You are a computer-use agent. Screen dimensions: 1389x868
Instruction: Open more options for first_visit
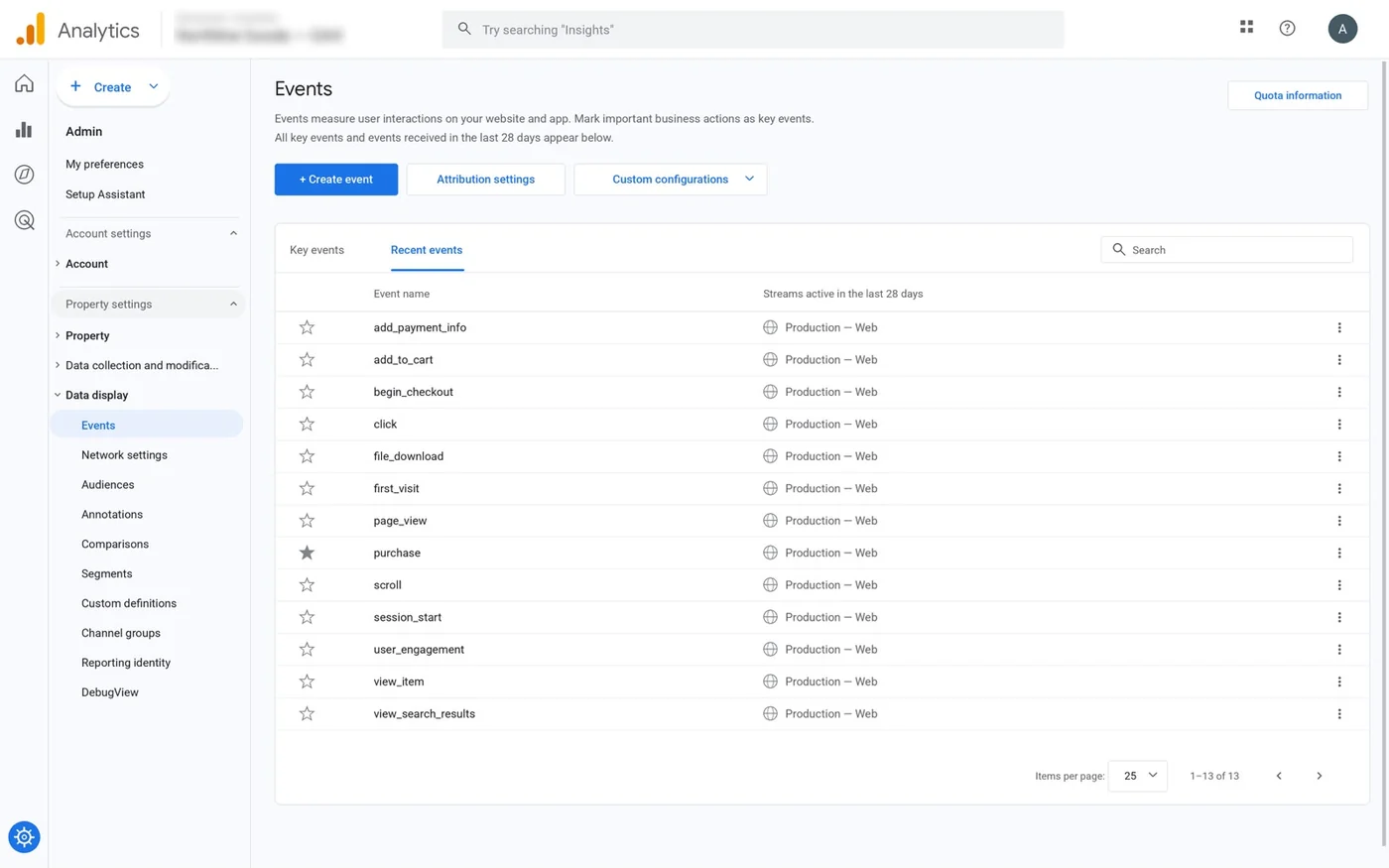[1339, 489]
